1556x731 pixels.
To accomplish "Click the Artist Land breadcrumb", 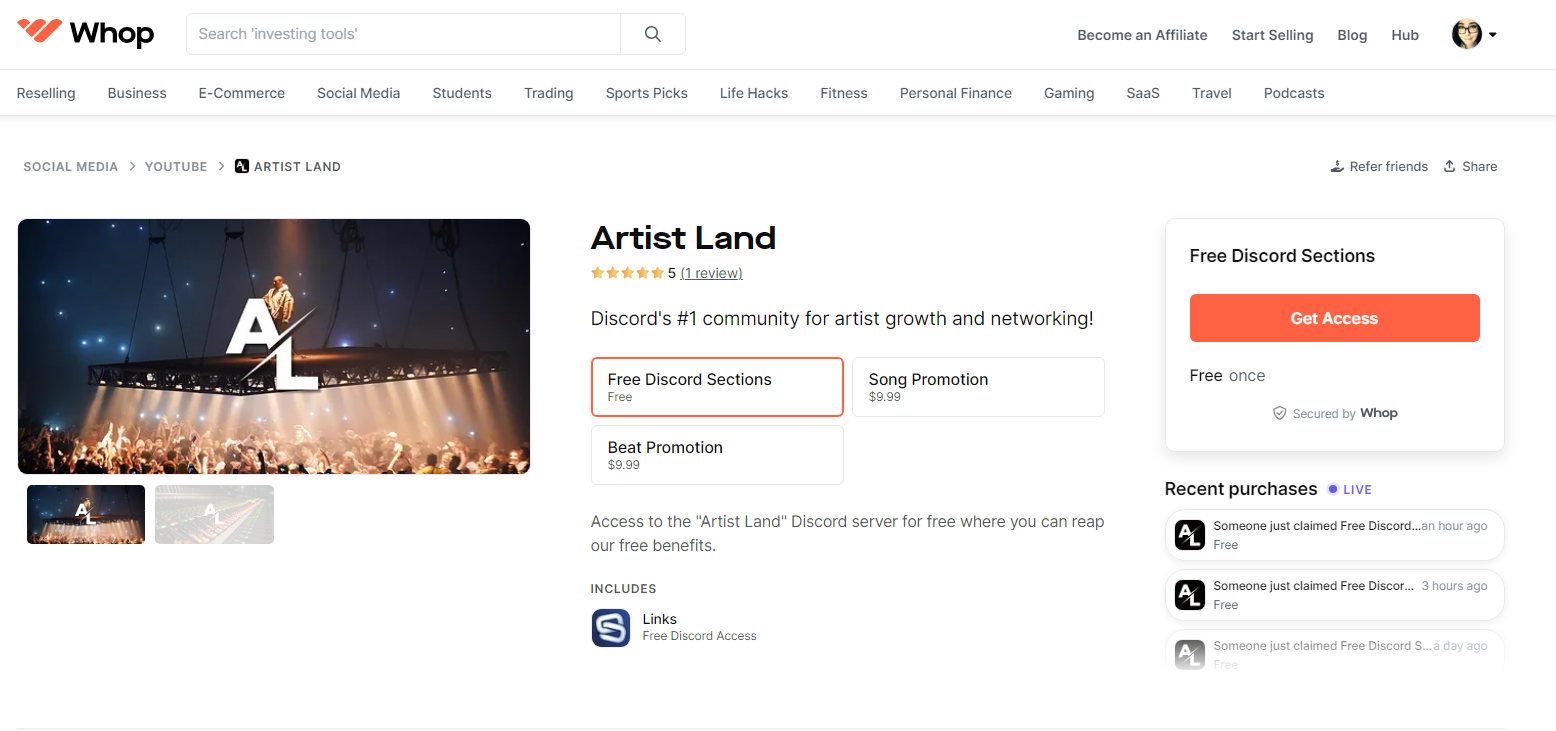I will 288,167.
